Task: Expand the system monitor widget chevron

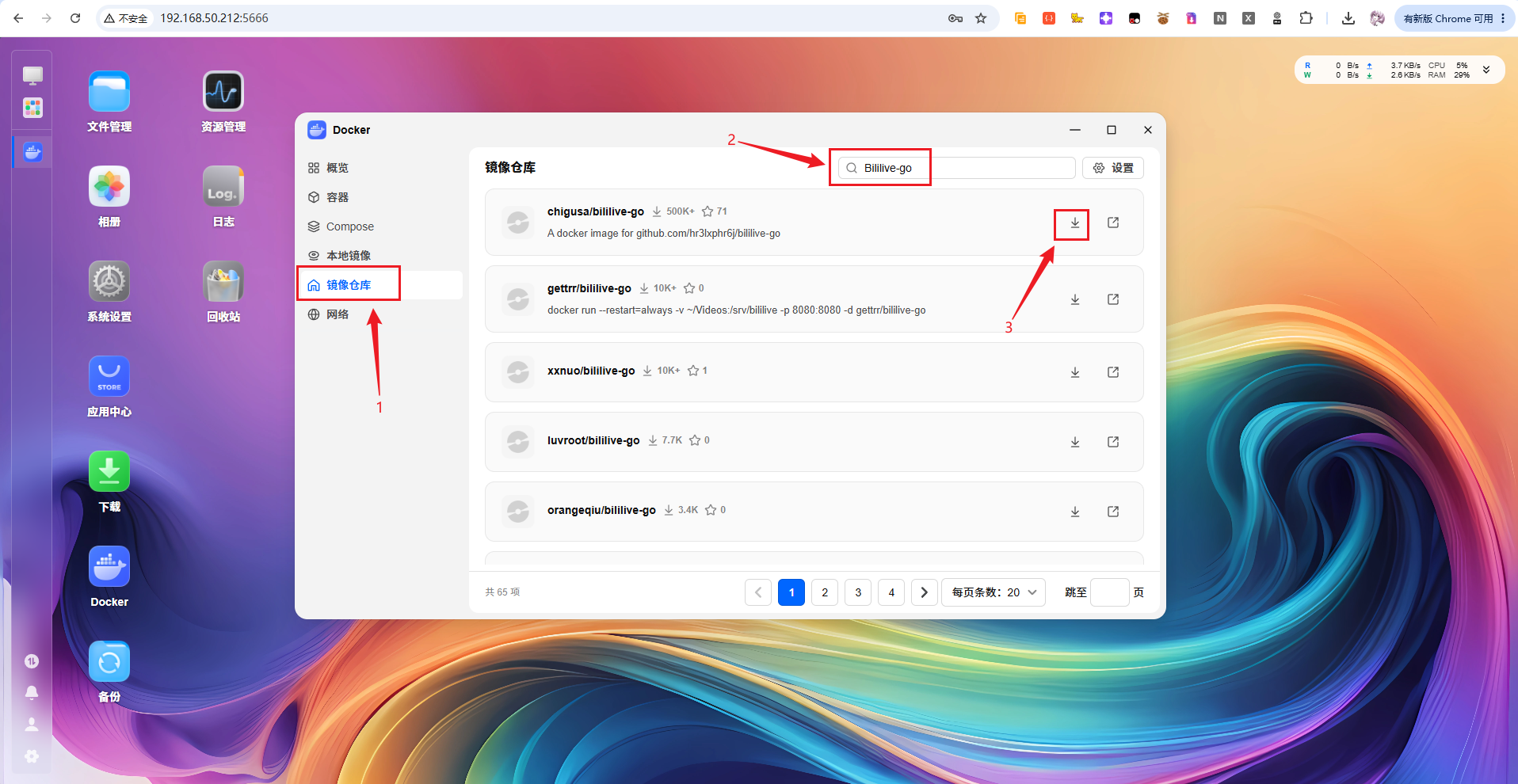Action: pos(1486,70)
